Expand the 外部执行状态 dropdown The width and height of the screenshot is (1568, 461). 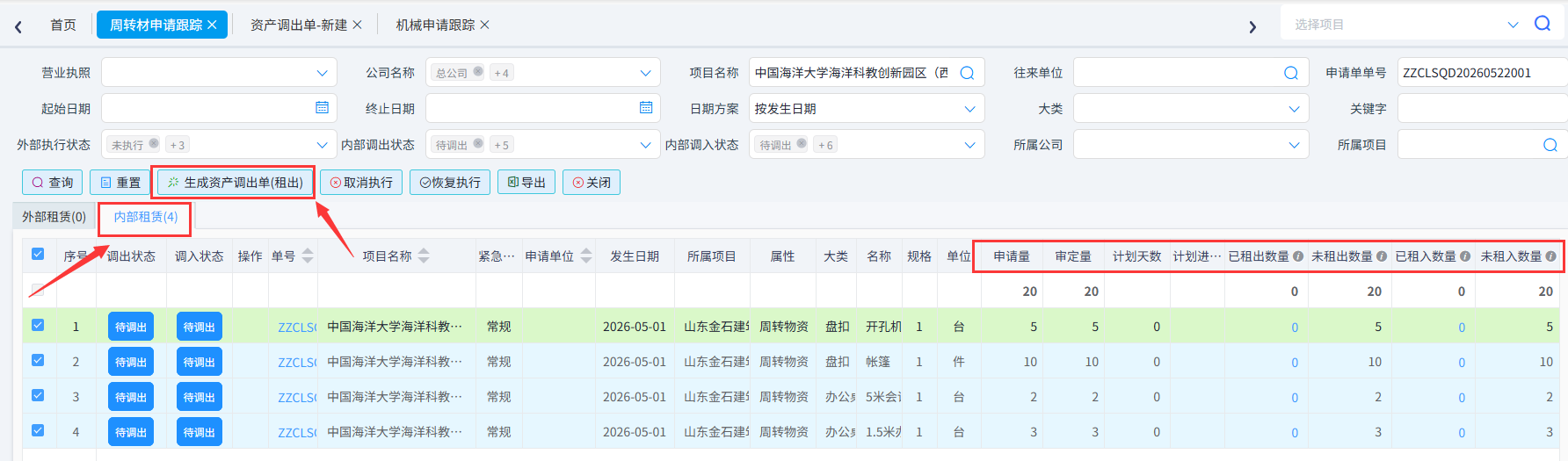(x=322, y=145)
